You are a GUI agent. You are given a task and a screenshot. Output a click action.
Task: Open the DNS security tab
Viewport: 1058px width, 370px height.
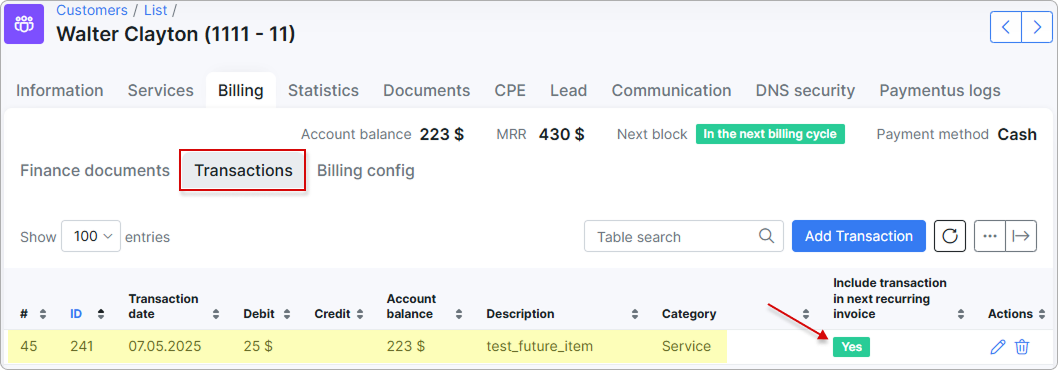[805, 90]
